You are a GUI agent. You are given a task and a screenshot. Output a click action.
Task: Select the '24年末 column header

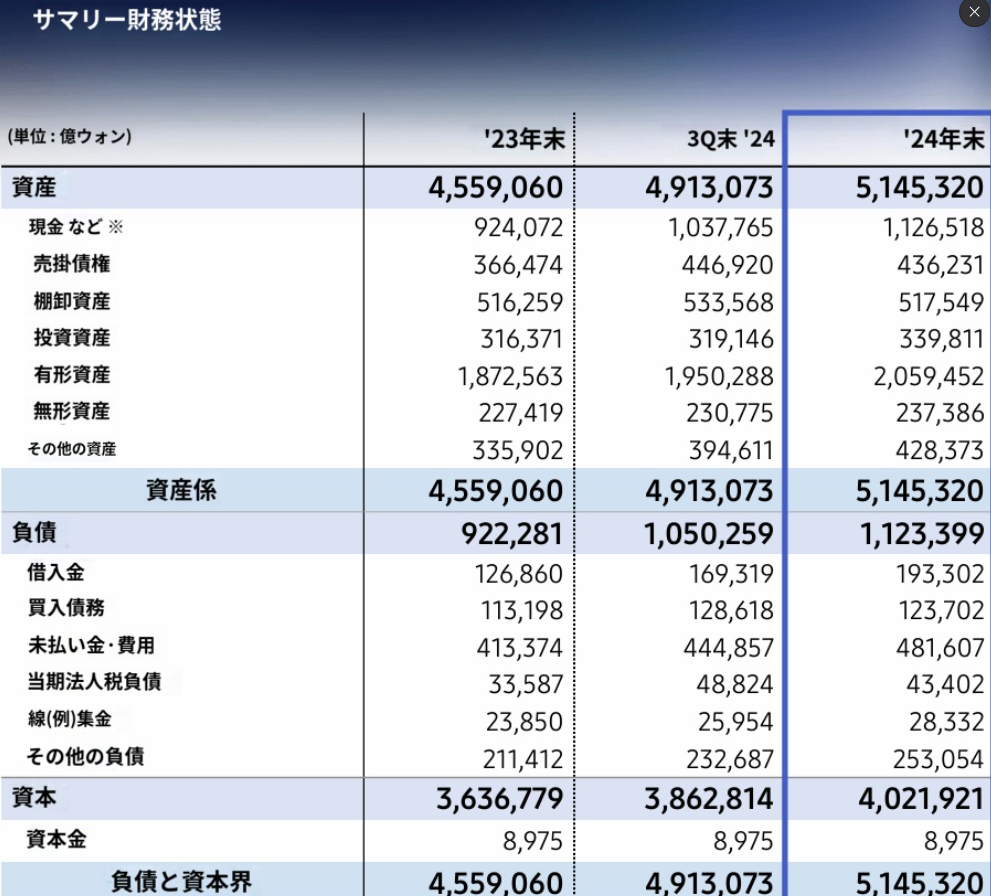coord(944,140)
